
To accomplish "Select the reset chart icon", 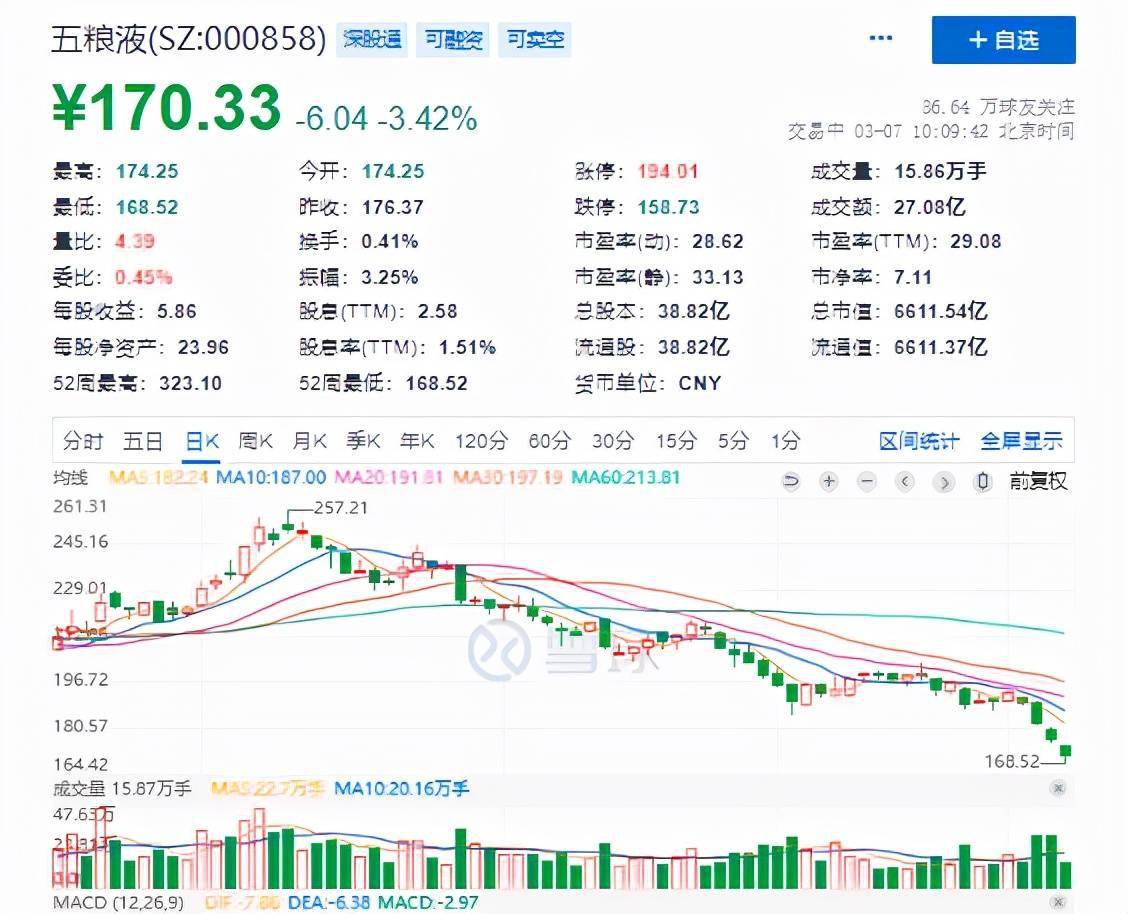I will (x=791, y=481).
